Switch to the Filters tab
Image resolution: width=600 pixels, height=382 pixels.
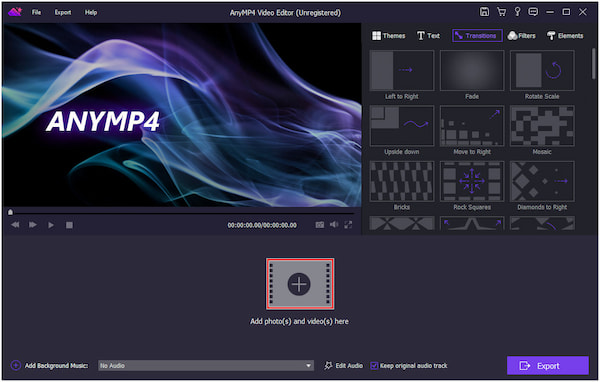[x=521, y=36]
